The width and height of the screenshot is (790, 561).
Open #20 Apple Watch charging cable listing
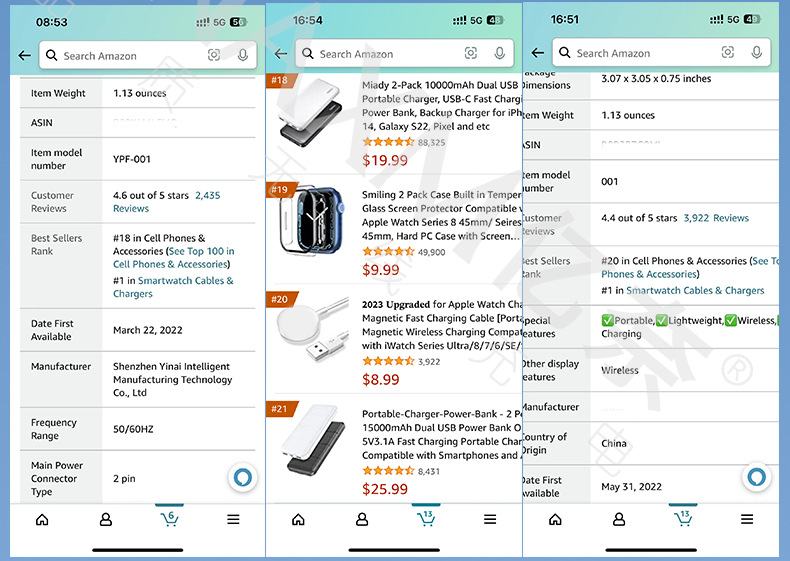coord(441,325)
